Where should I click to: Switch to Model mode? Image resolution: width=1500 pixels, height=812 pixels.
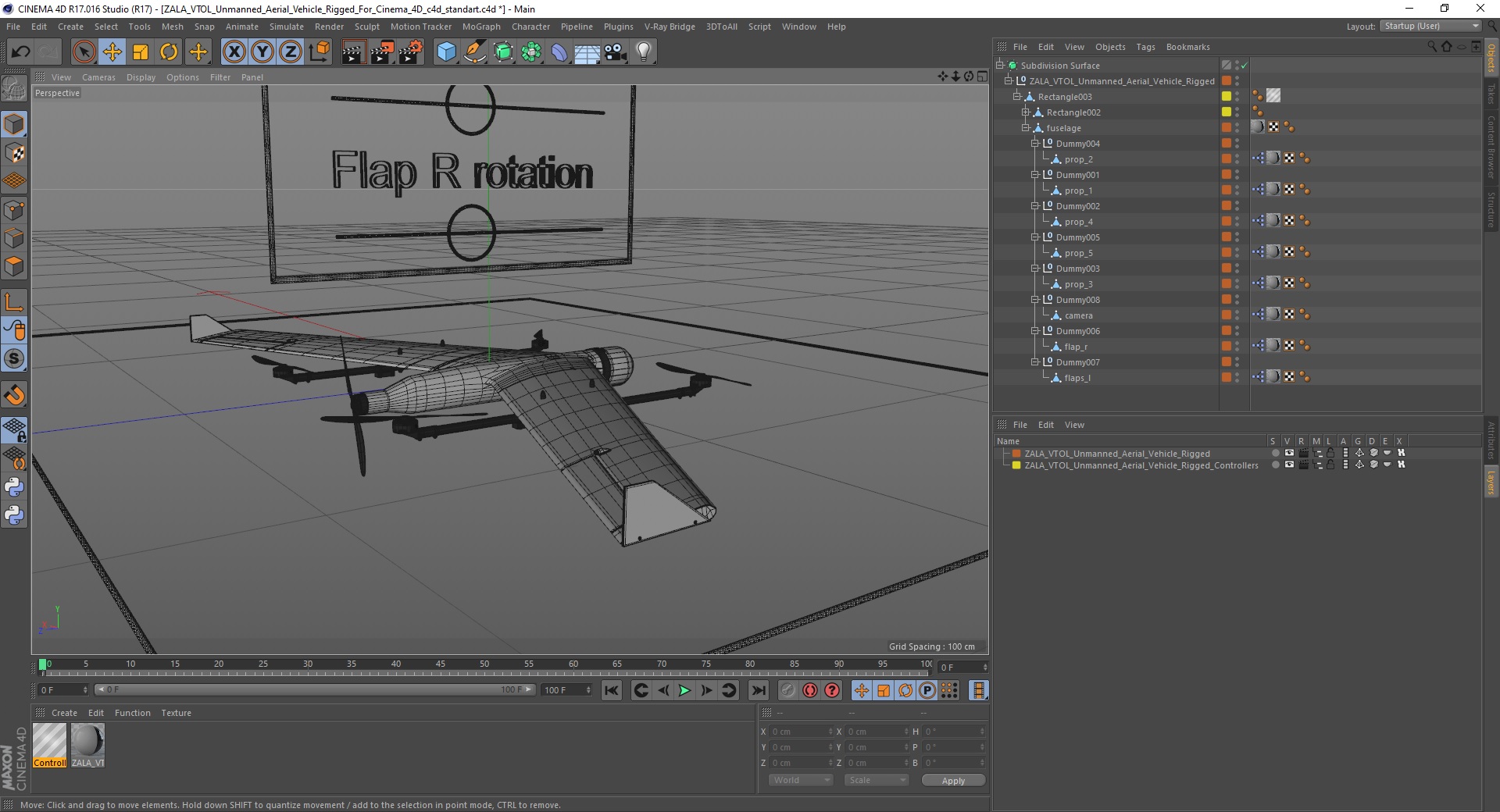click(x=14, y=124)
